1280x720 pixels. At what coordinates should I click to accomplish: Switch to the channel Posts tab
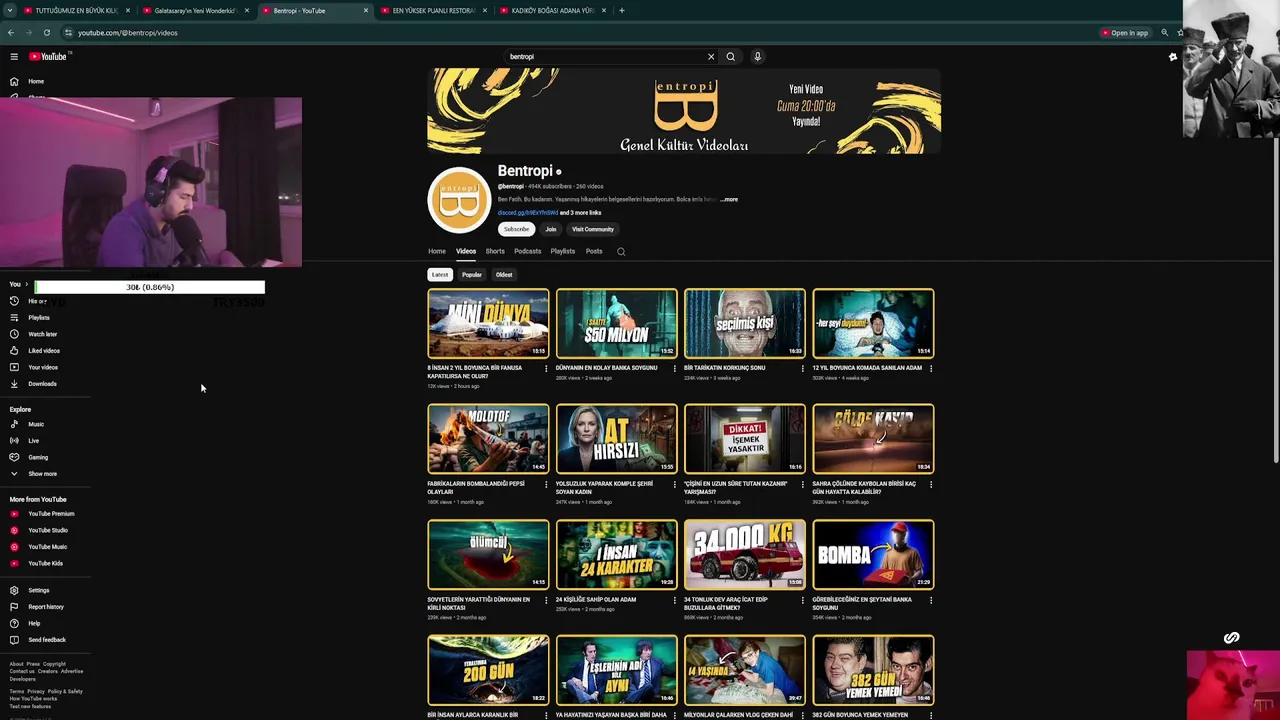click(594, 252)
